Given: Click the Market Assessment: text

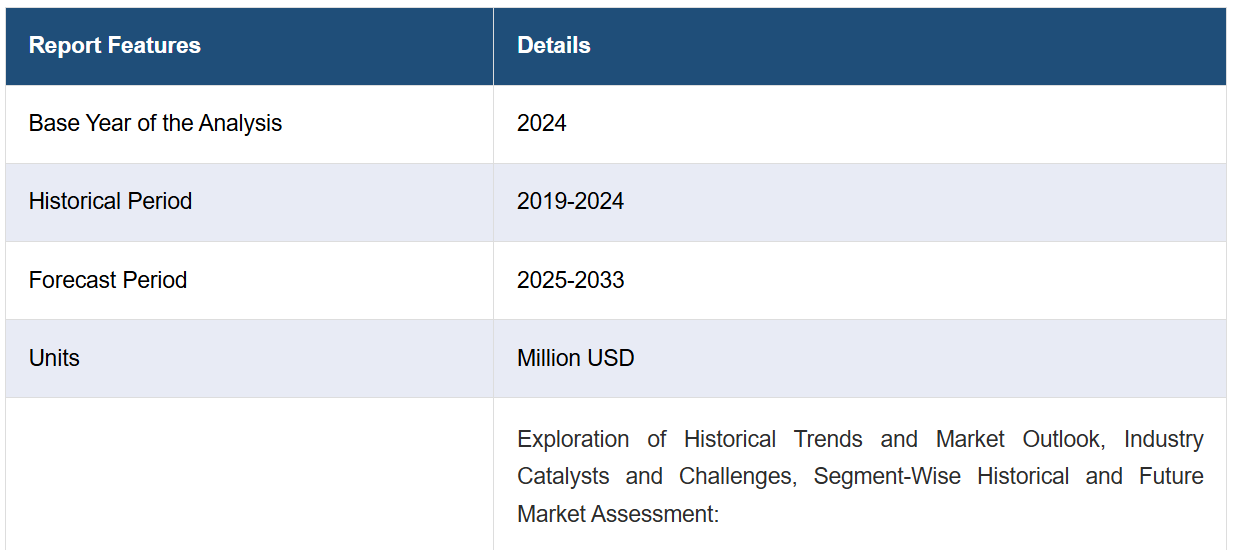Looking at the screenshot, I should click(618, 514).
